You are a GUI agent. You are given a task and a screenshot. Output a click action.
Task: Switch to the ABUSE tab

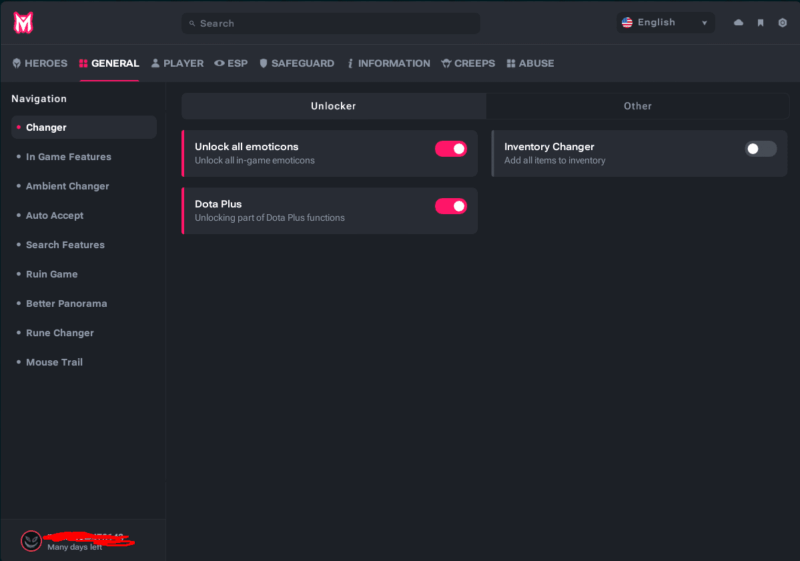pyautogui.click(x=531, y=63)
